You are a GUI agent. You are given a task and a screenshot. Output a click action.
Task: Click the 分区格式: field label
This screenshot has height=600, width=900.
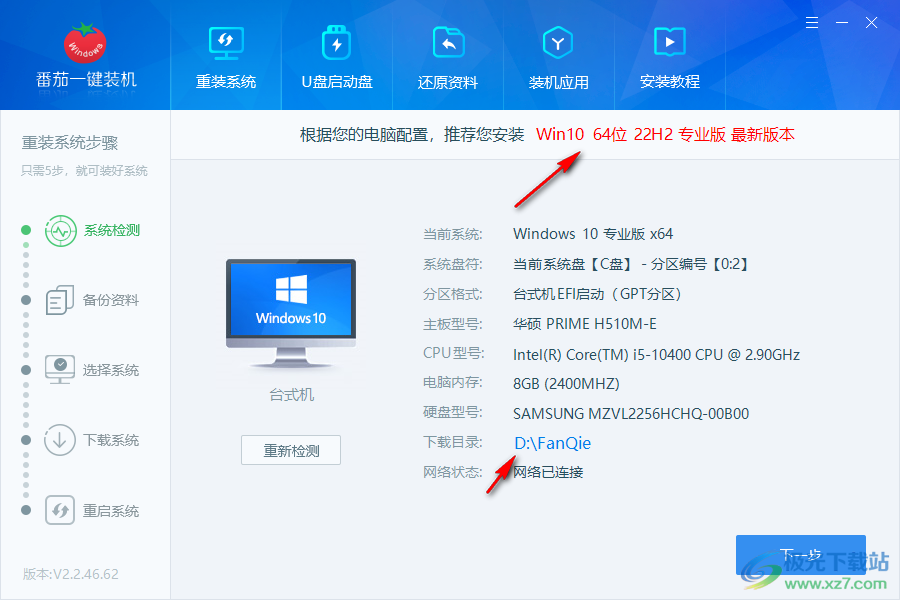(x=453, y=294)
